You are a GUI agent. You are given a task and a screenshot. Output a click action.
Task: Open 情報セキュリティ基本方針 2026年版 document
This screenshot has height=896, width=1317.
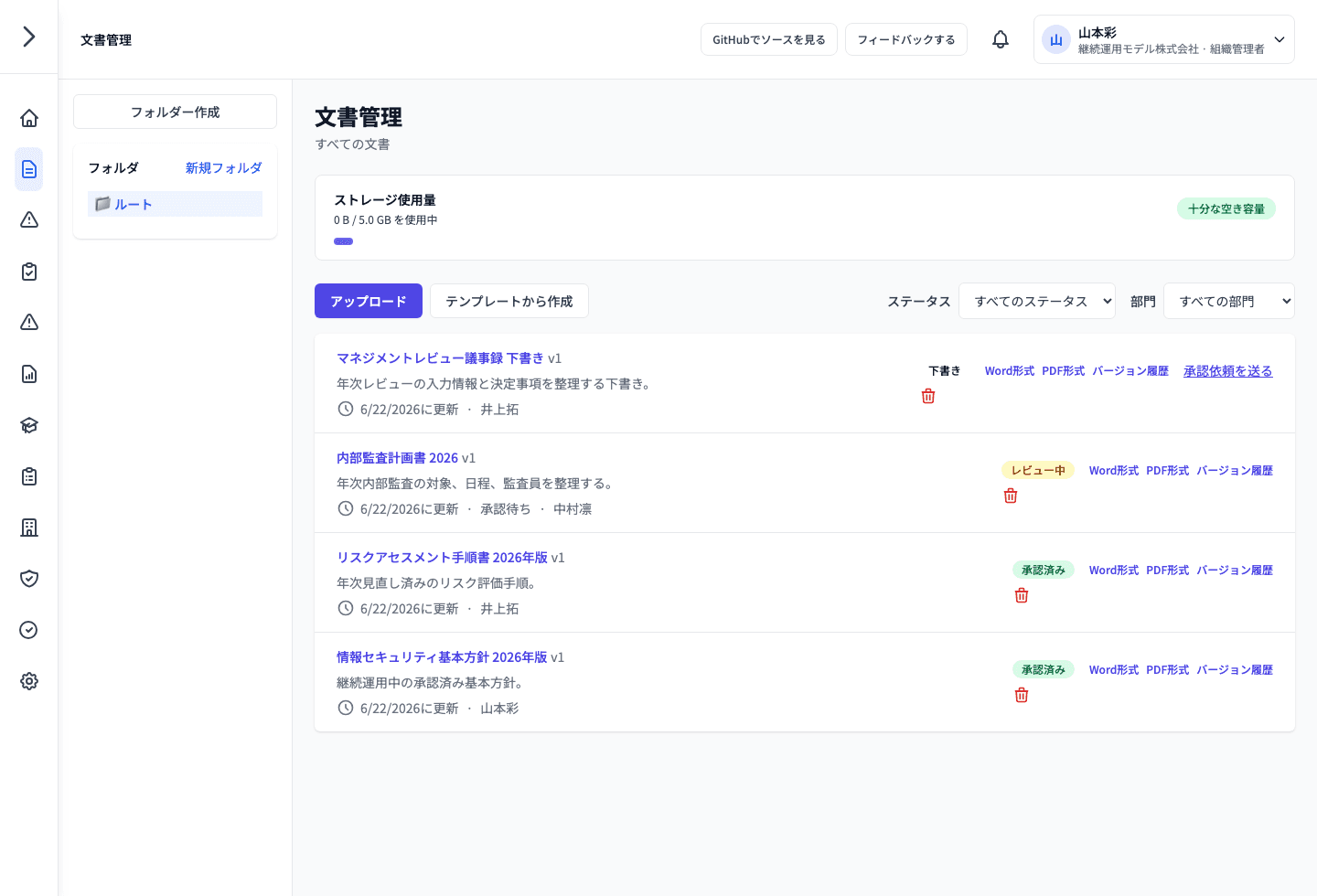[x=442, y=657]
